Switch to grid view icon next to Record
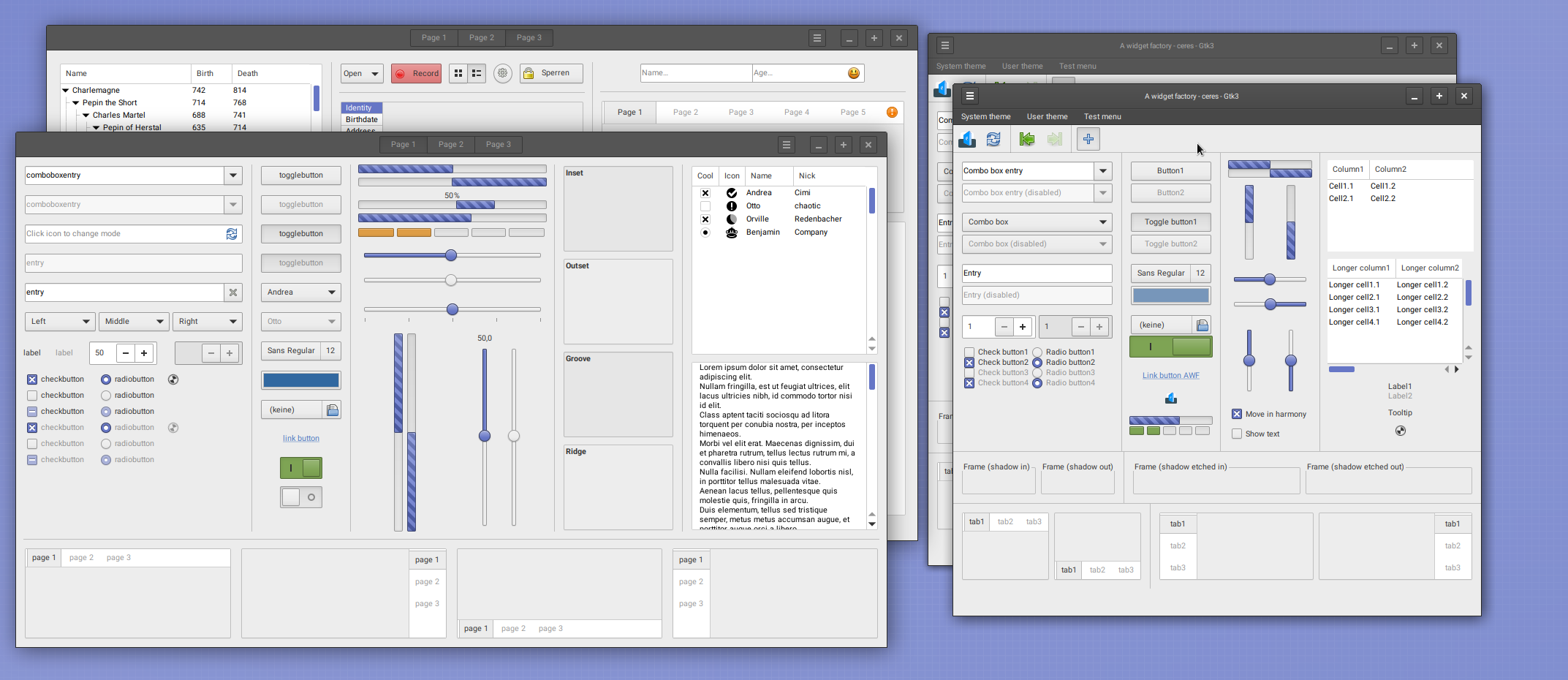 458,73
